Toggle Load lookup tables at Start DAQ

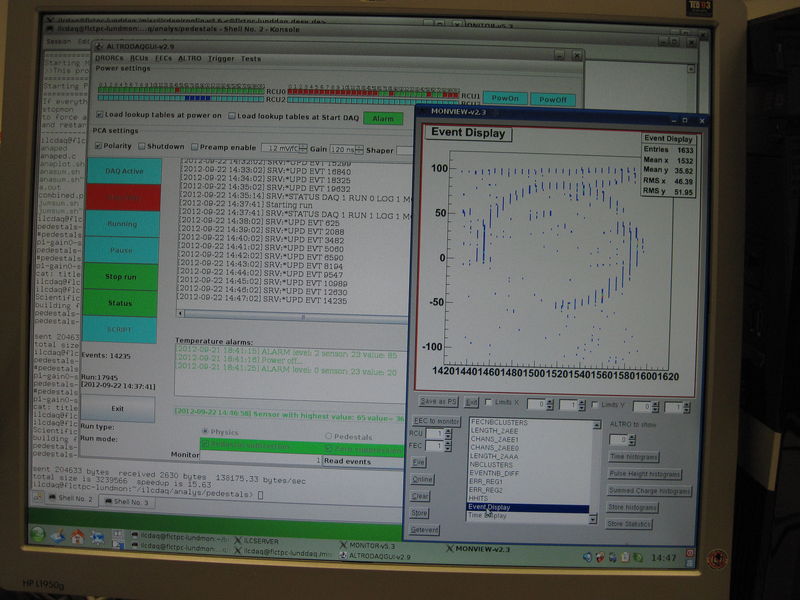[x=232, y=116]
